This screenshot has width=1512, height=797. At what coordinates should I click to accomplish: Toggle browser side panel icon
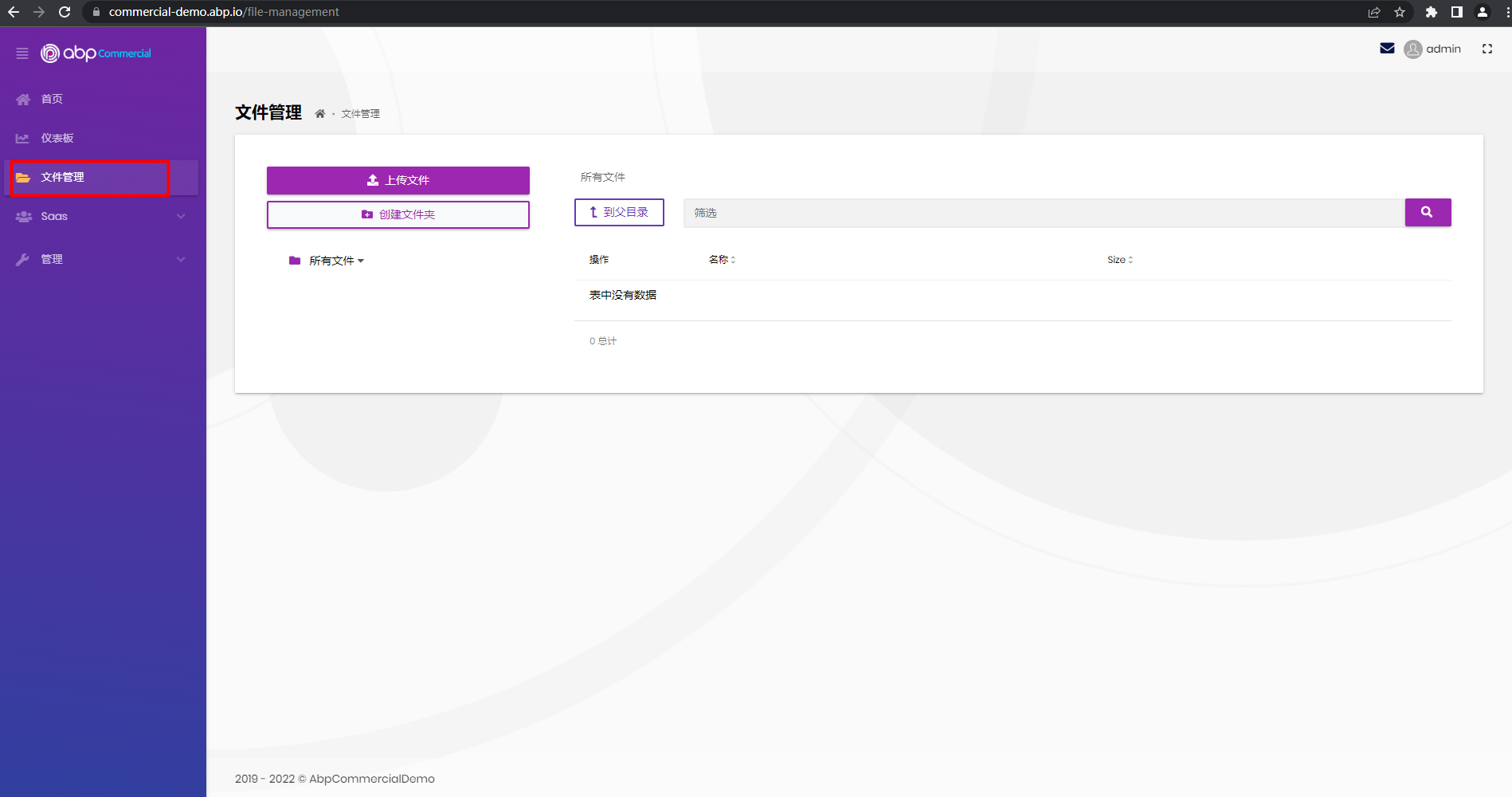pos(1457,12)
